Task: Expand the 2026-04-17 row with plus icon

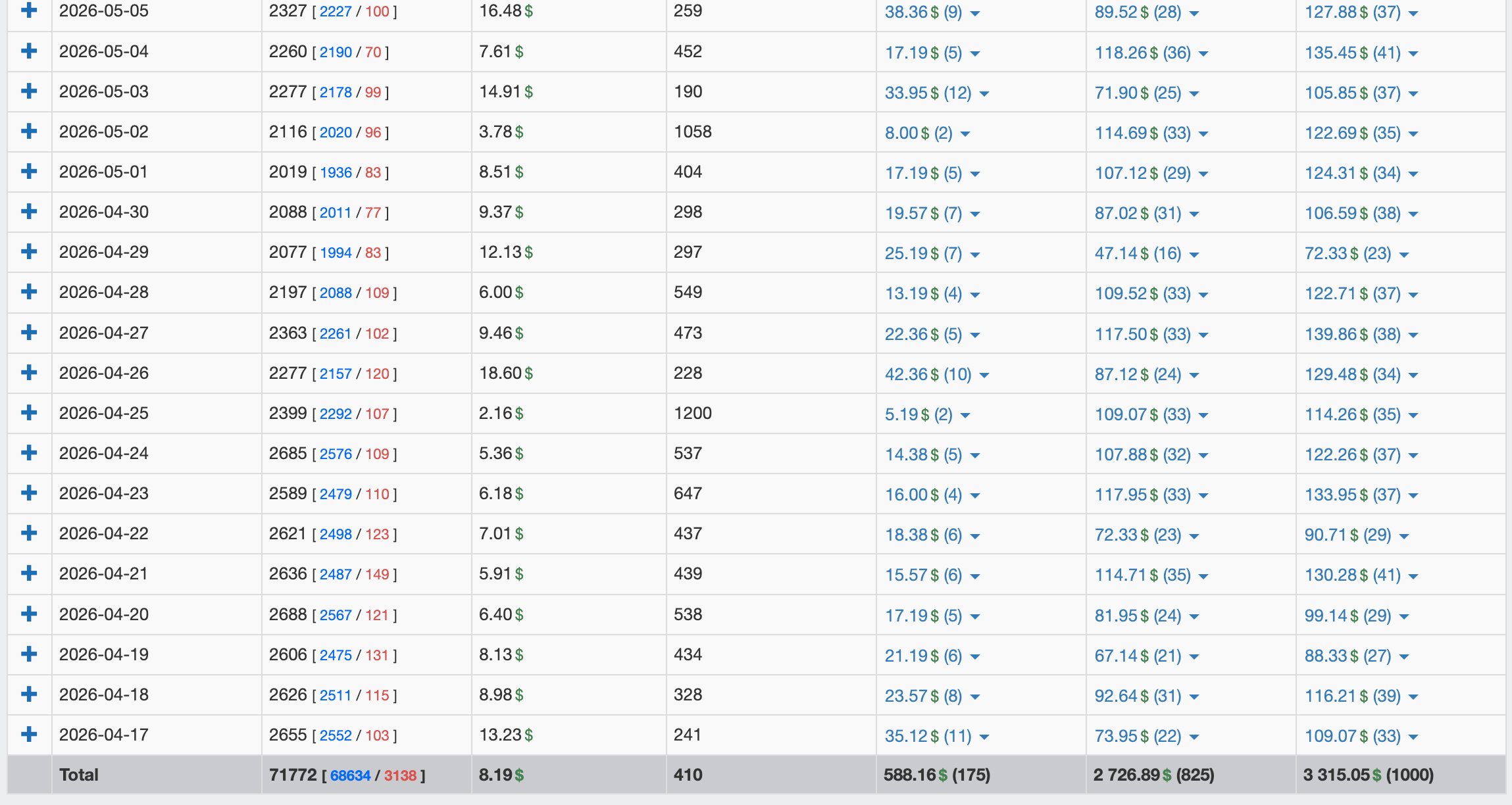Action: [29, 734]
